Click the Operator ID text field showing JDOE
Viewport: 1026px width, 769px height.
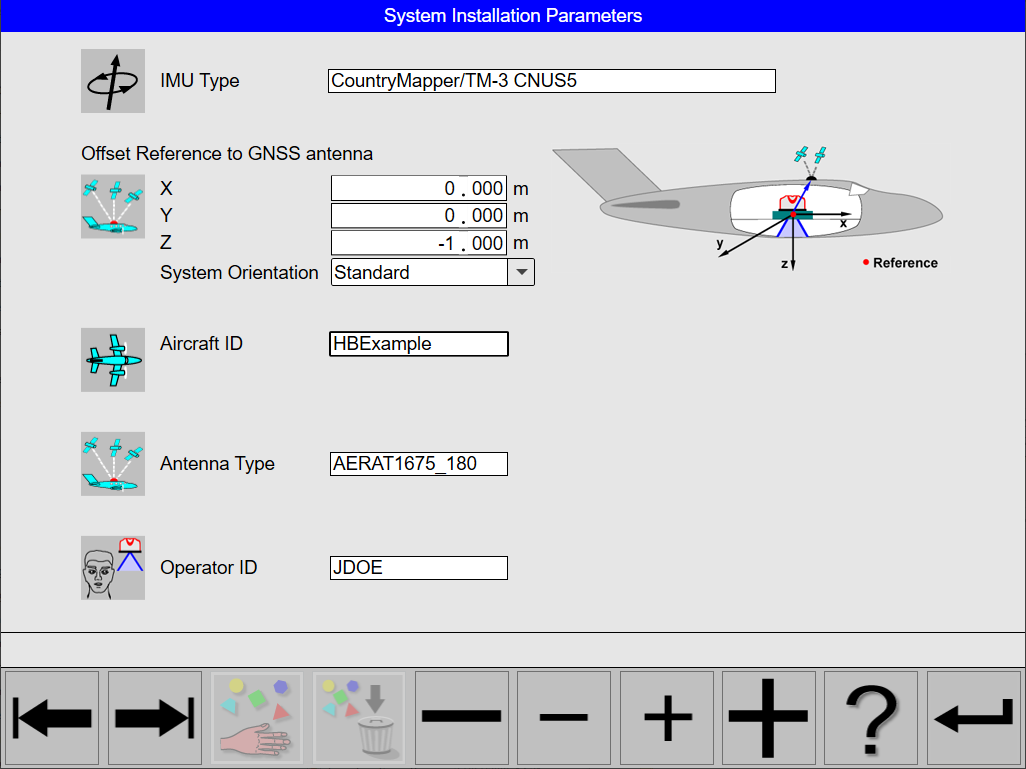coord(418,567)
